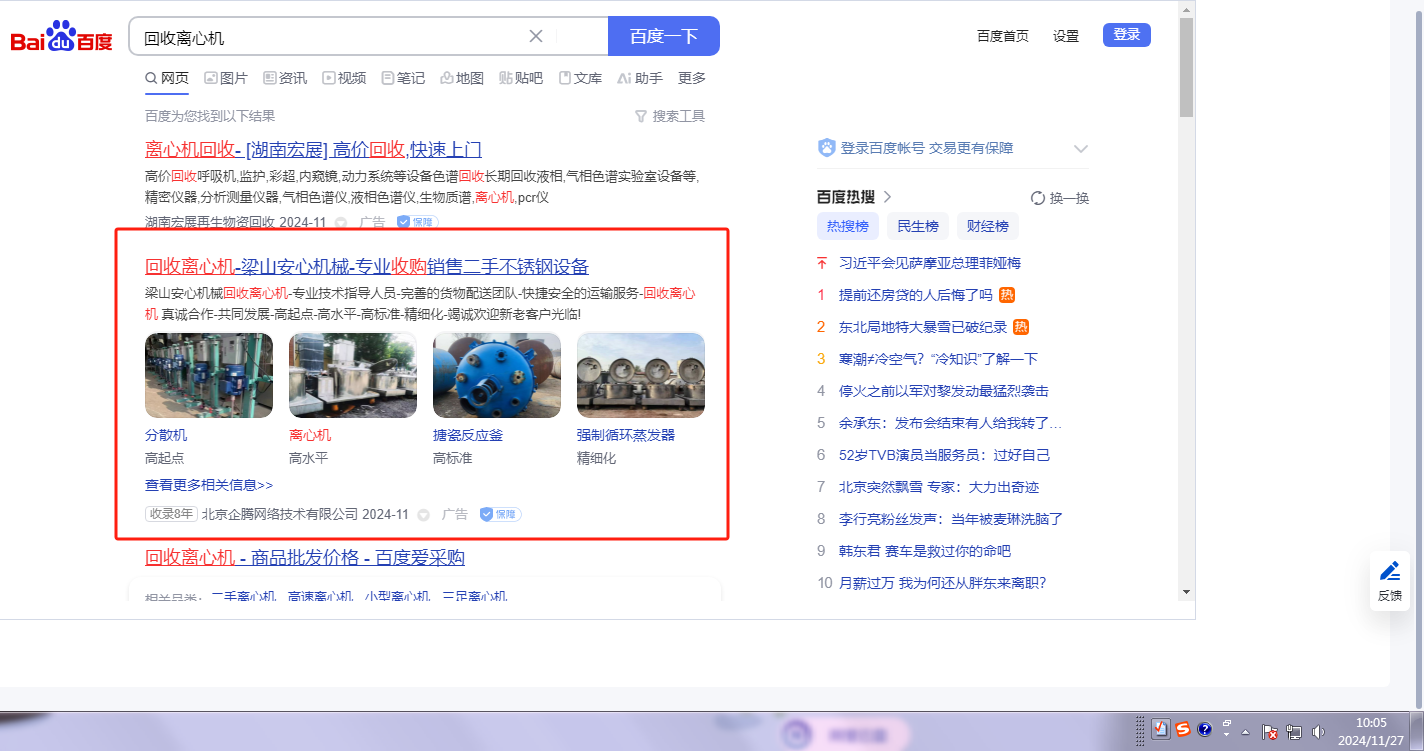Open the 搜索工具 filter
The width and height of the screenshot is (1424, 751).
coord(670,116)
